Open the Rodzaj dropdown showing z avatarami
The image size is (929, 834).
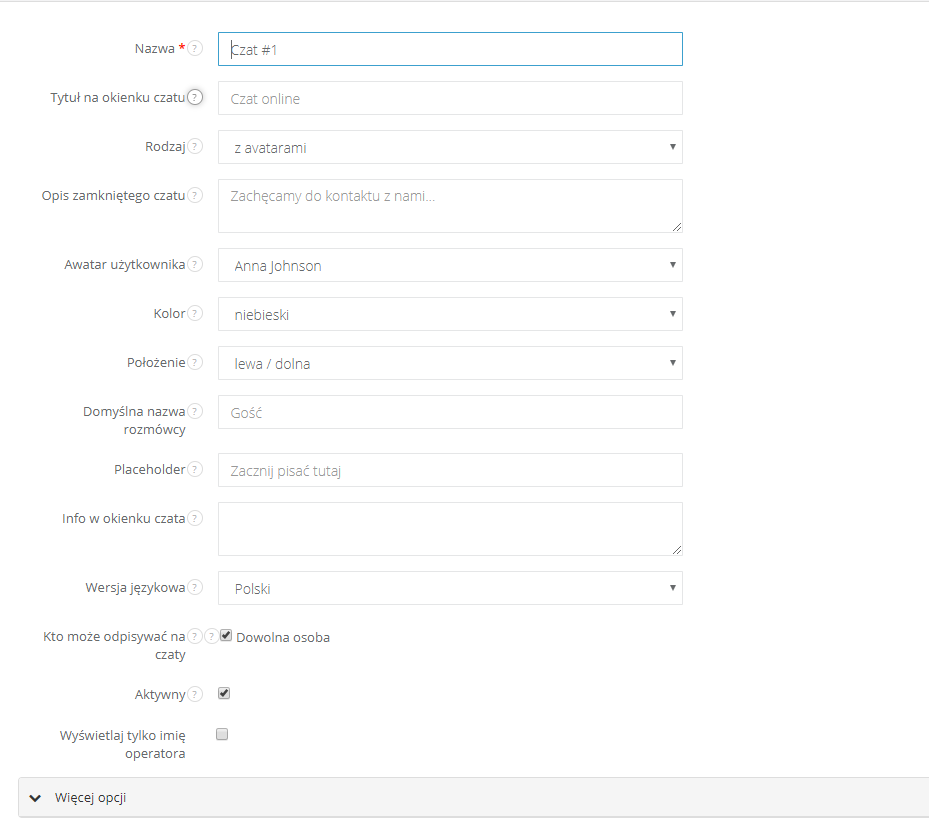tap(450, 147)
